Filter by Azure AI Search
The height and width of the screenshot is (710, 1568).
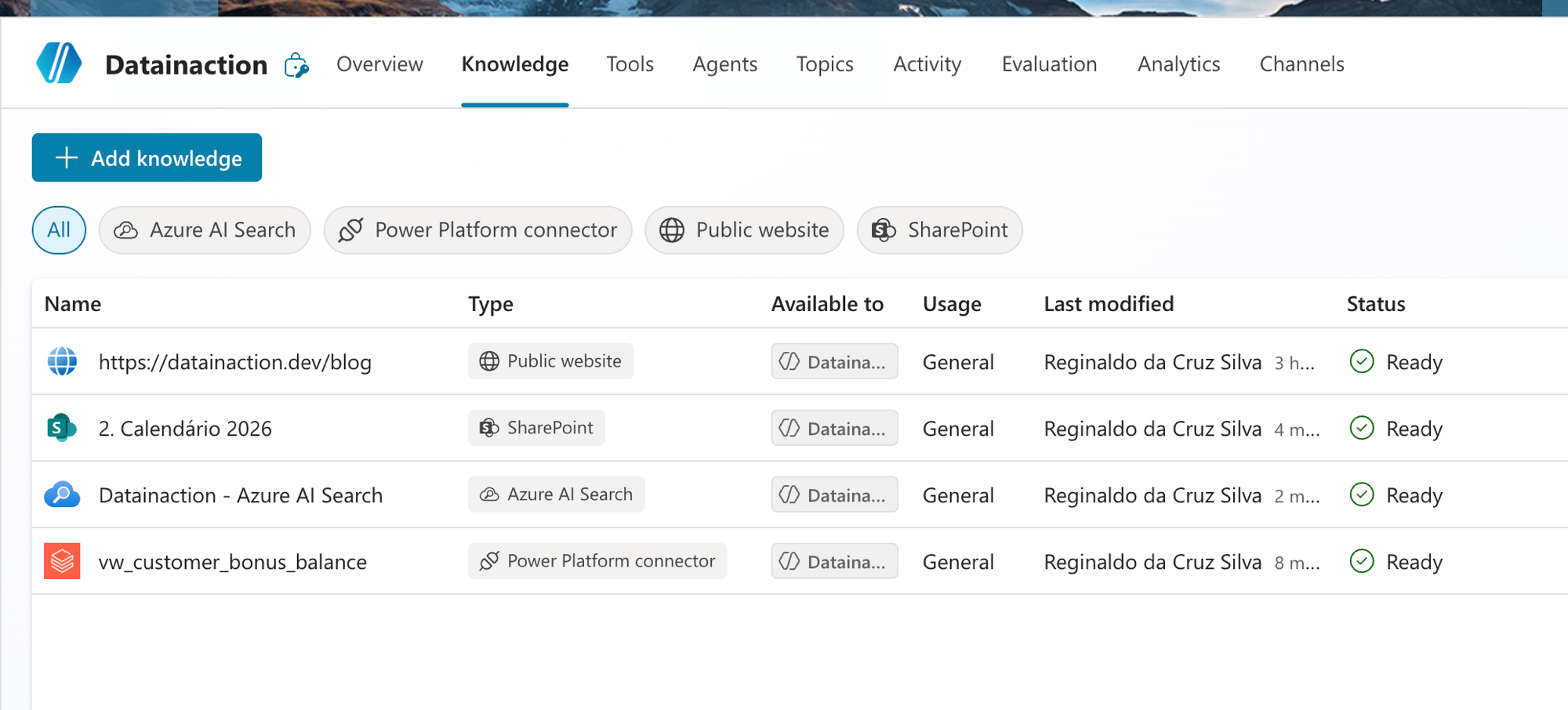coord(205,230)
